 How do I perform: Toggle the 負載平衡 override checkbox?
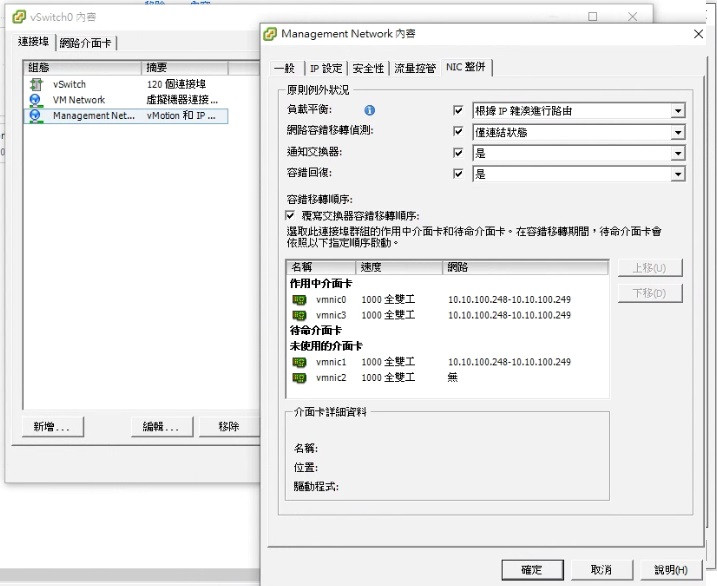[458, 110]
